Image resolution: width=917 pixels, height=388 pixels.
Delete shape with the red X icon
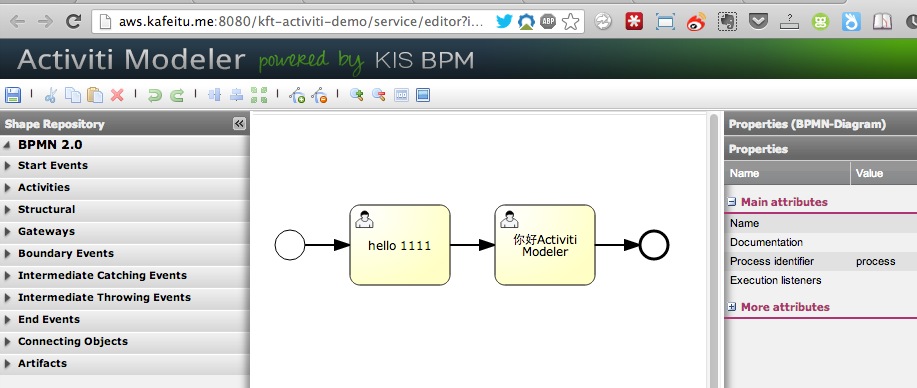click(x=117, y=95)
